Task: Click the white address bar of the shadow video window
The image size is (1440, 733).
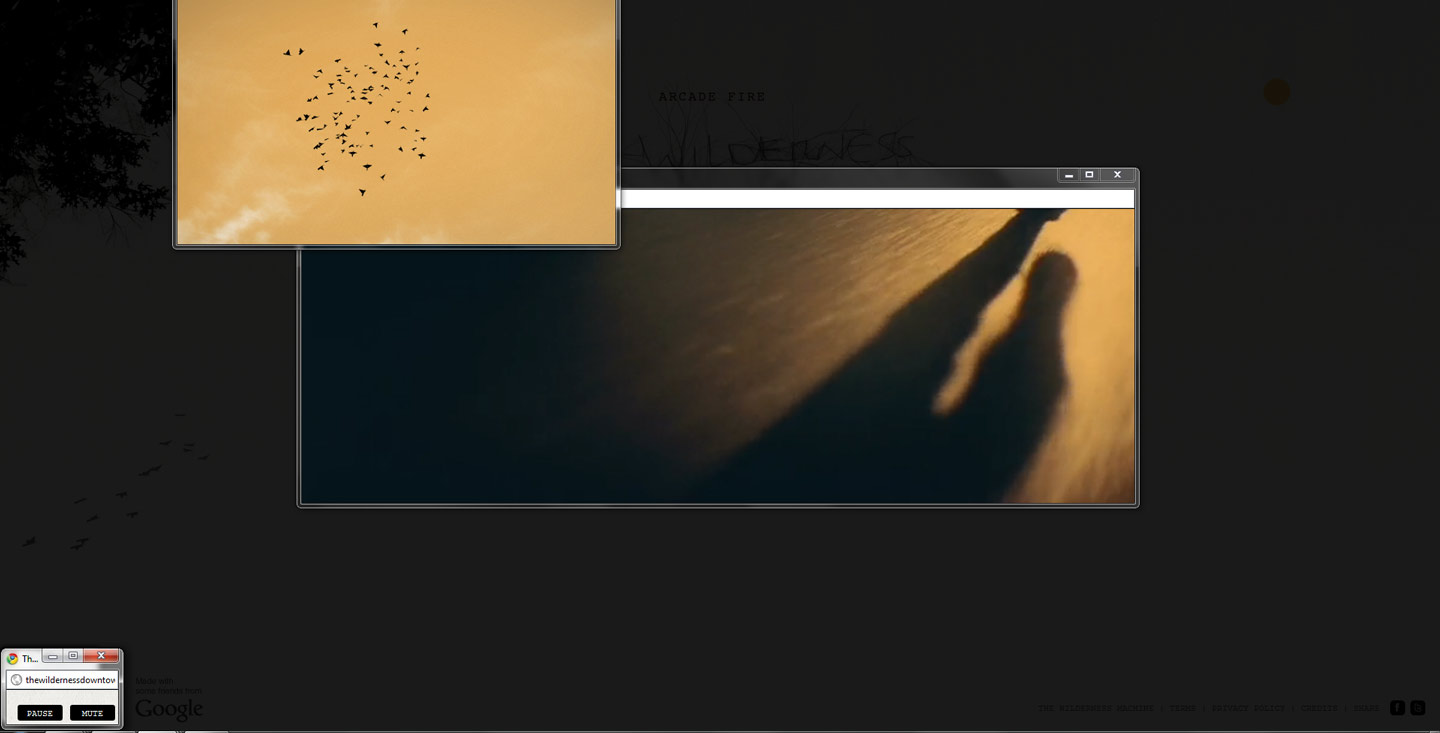Action: pos(877,199)
